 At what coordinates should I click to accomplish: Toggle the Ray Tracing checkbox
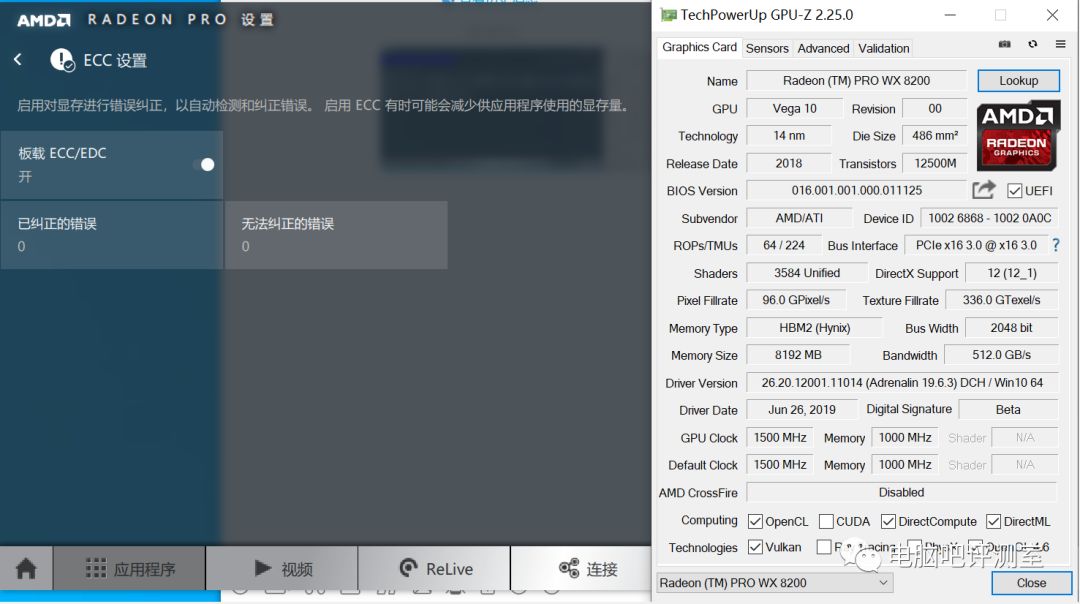pyautogui.click(x=824, y=547)
